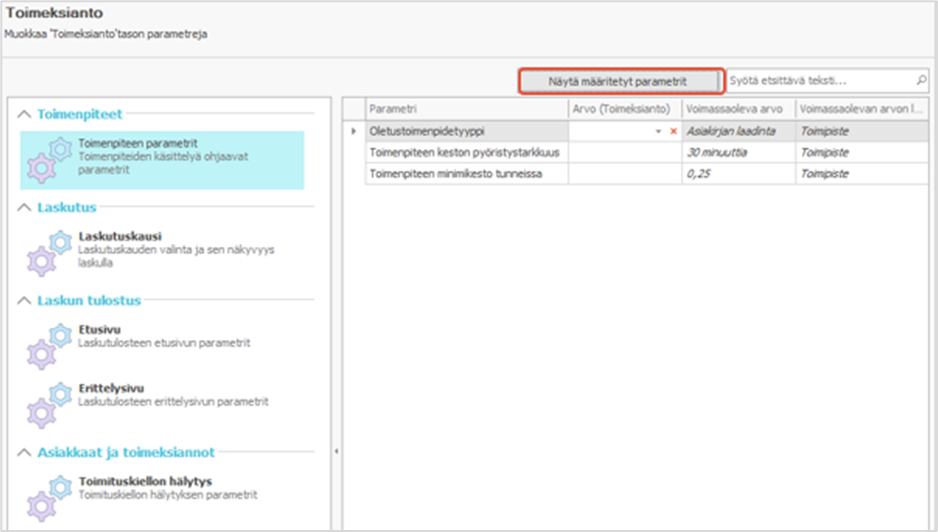This screenshot has width=938, height=532.
Task: Click the Erittelysivu gear icon
Action: point(48,403)
